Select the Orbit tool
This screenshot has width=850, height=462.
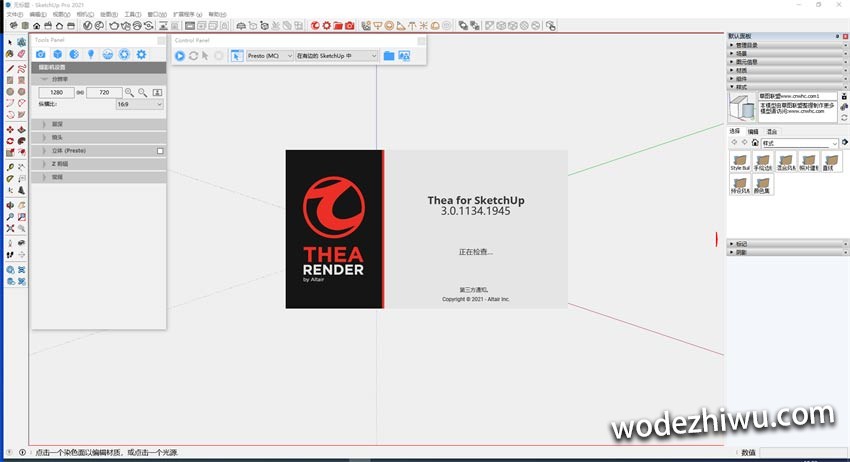pyautogui.click(x=10, y=205)
